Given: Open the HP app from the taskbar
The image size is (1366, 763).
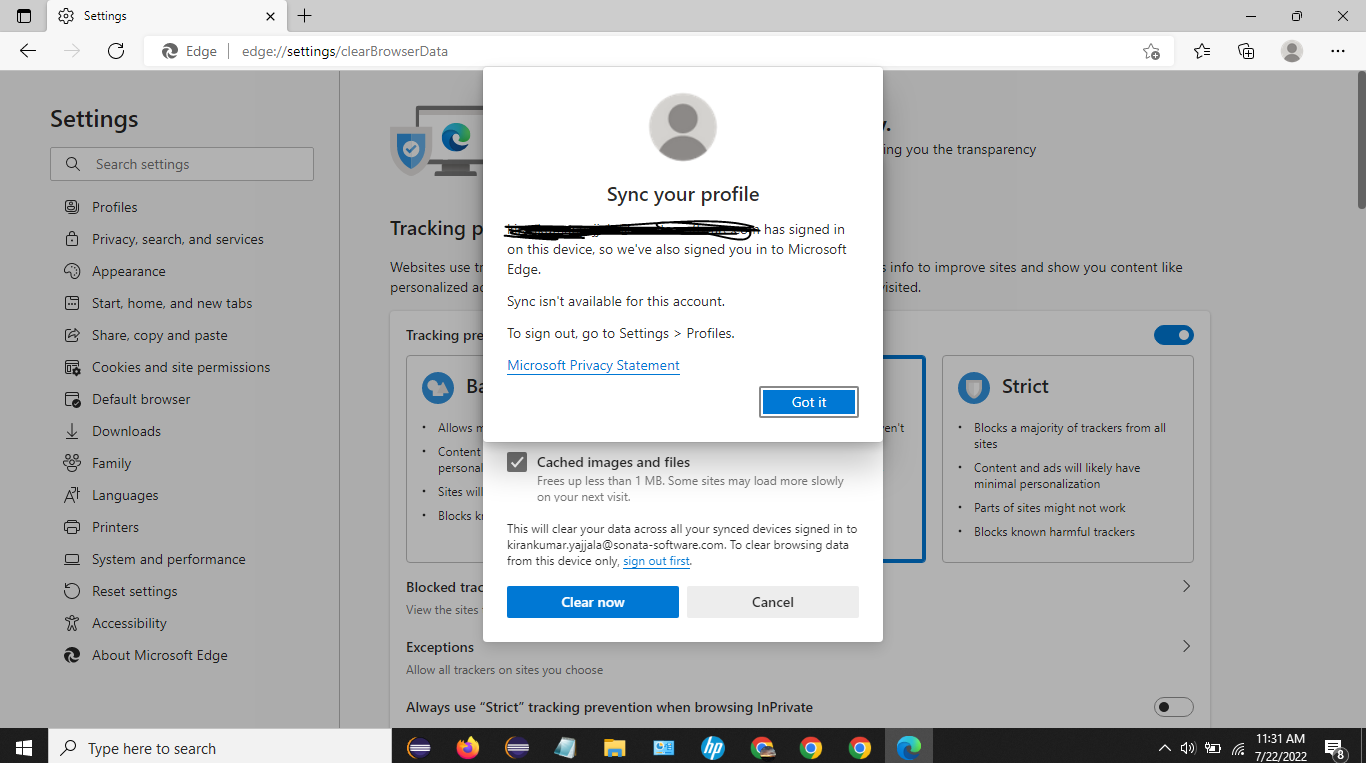Looking at the screenshot, I should point(713,747).
